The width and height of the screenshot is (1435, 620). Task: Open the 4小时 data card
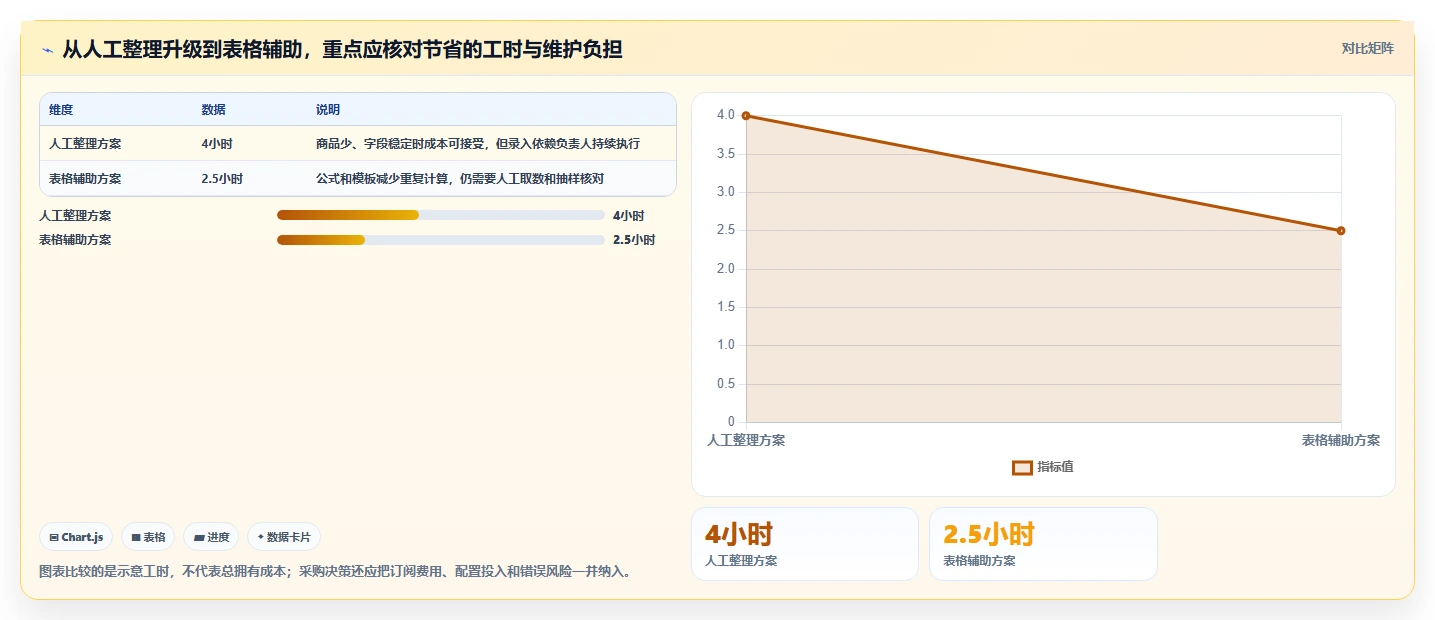pos(805,544)
